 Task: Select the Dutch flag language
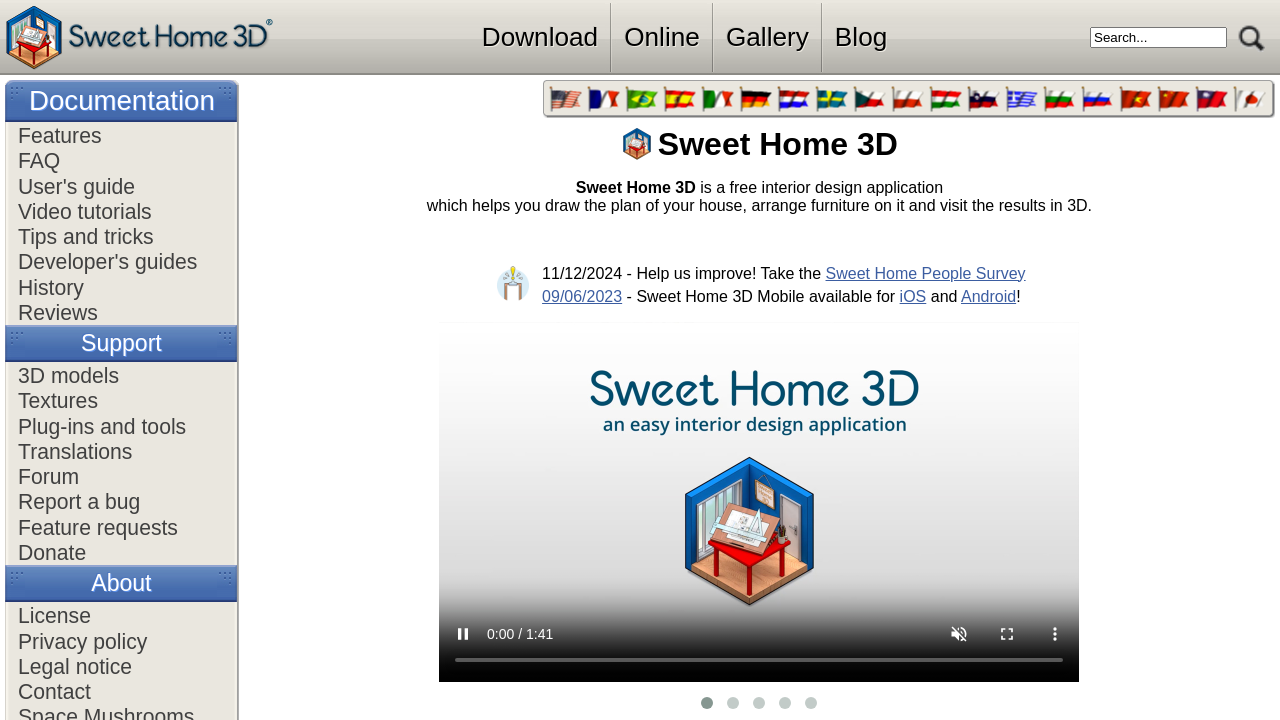[x=794, y=99]
